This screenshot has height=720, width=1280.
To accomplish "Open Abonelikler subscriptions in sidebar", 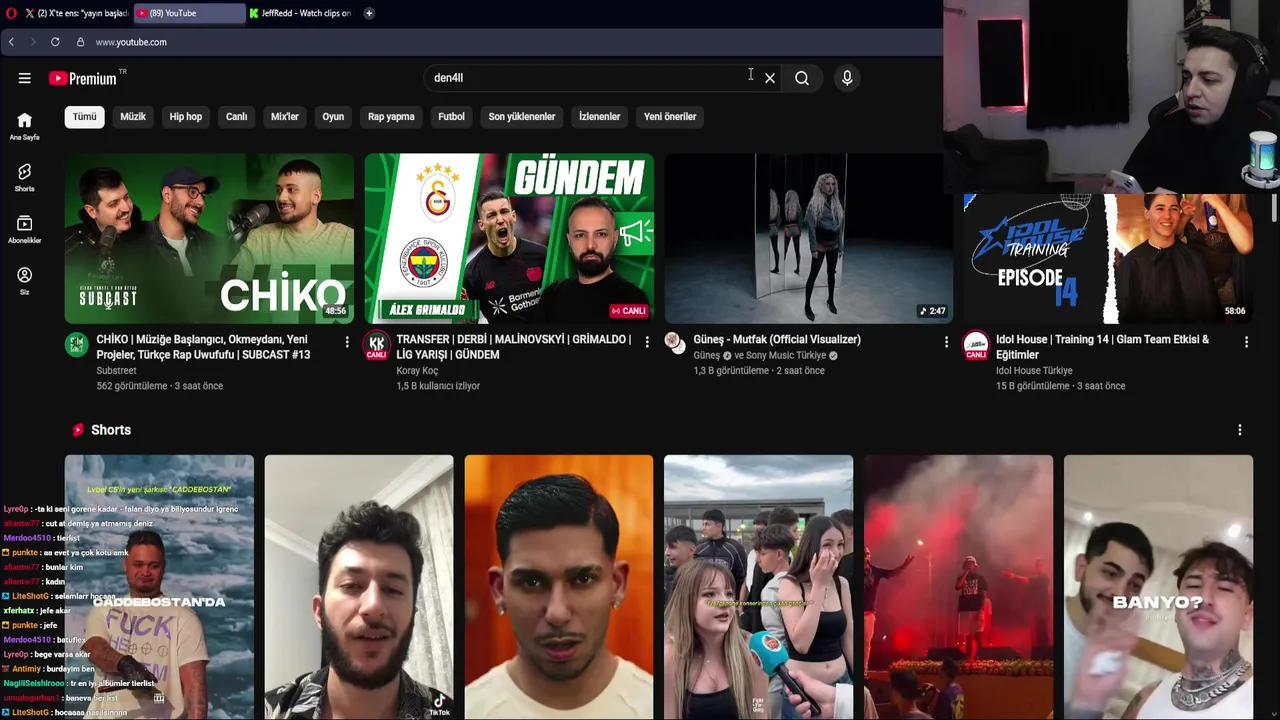I will (x=24, y=230).
